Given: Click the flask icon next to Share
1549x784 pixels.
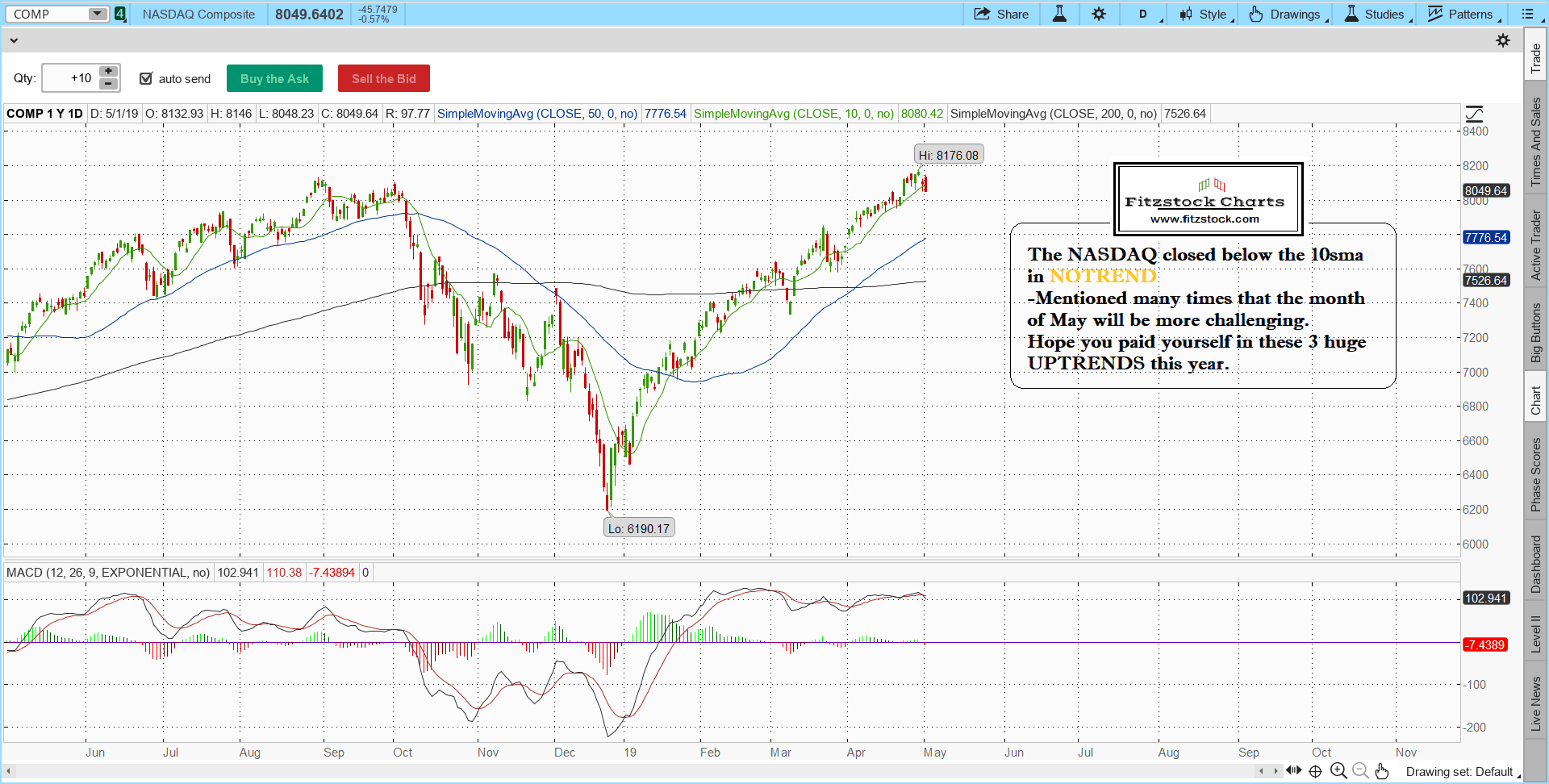Looking at the screenshot, I should 1059,14.
